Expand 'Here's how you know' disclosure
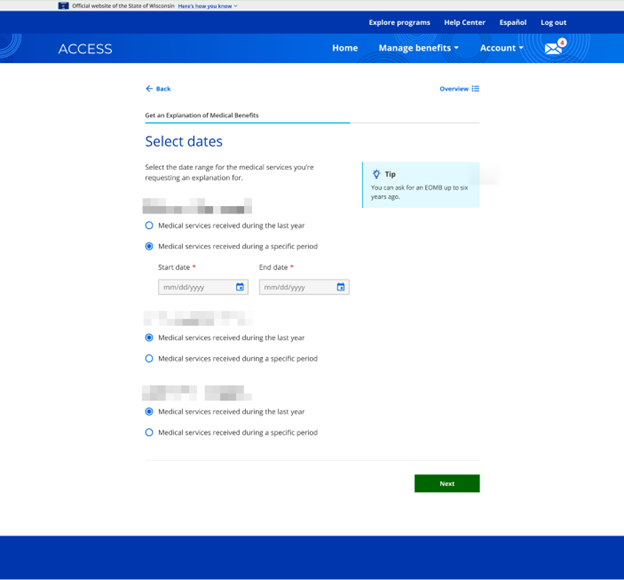This screenshot has height=580, width=624. [207, 6]
